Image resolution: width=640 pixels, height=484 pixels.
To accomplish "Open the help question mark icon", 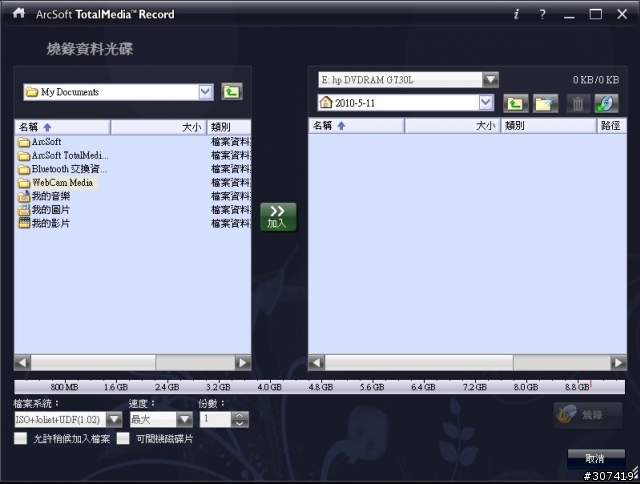I will click(542, 14).
